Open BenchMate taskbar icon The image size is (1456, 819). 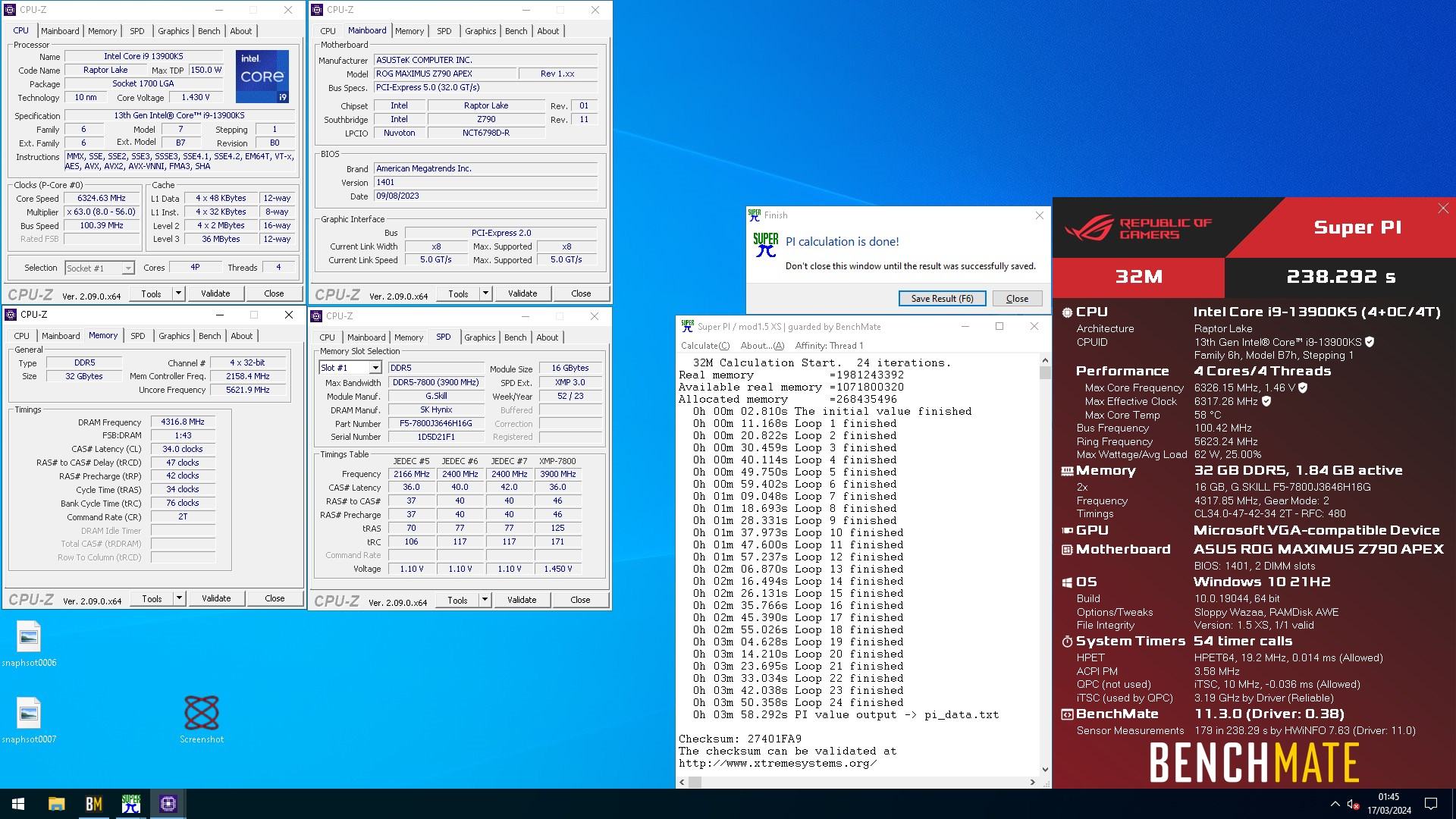coord(93,804)
